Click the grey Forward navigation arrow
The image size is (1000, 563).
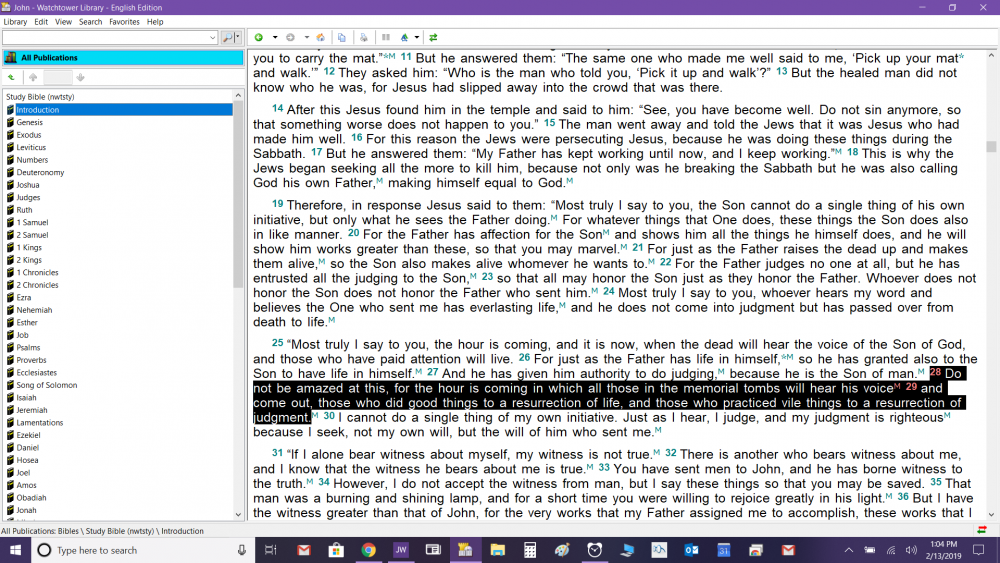tap(290, 38)
